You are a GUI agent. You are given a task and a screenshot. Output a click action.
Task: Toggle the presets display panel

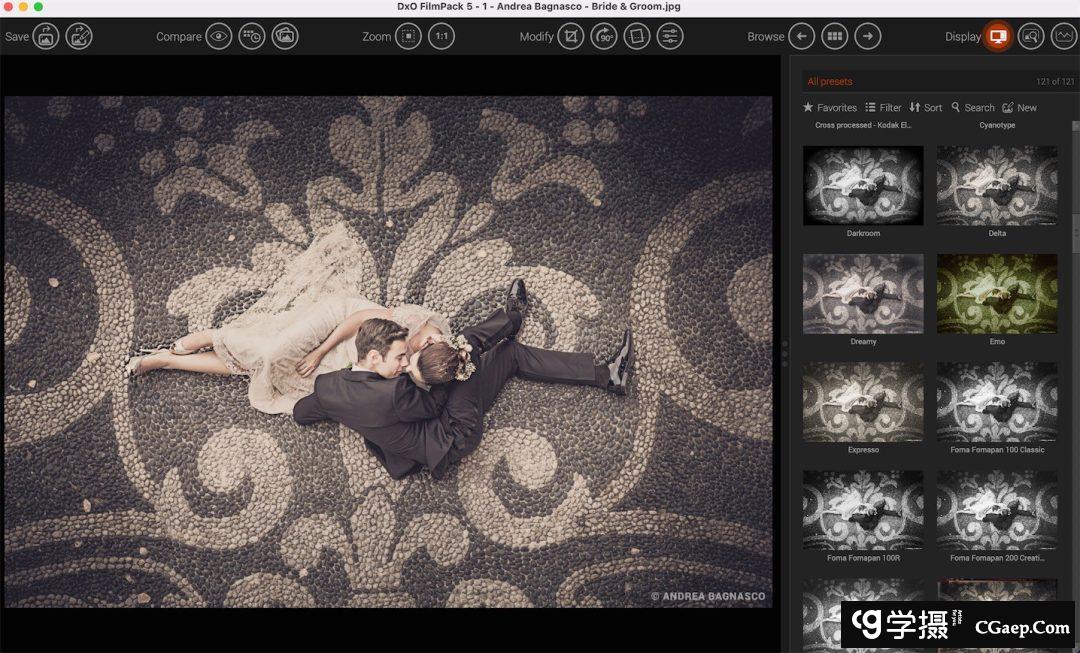pyautogui.click(x=997, y=37)
